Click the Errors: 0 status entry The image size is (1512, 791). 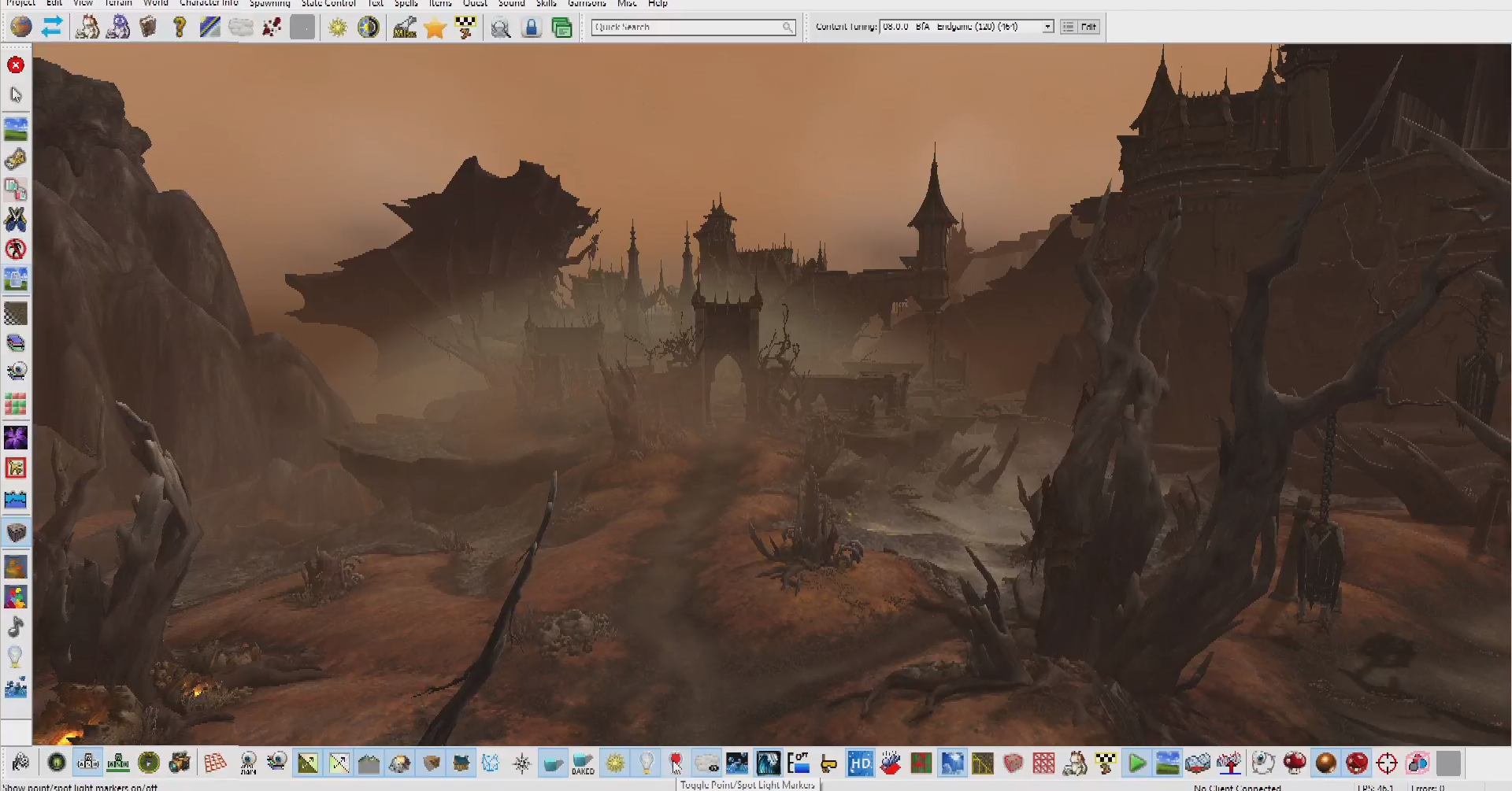point(1428,787)
